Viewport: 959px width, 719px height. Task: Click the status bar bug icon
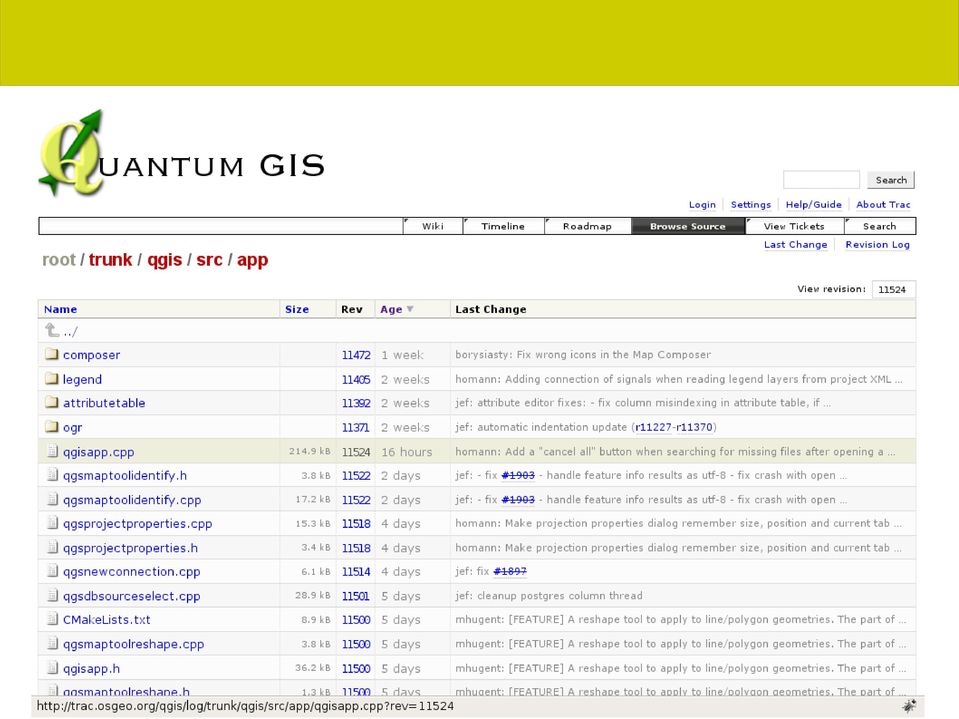909,706
